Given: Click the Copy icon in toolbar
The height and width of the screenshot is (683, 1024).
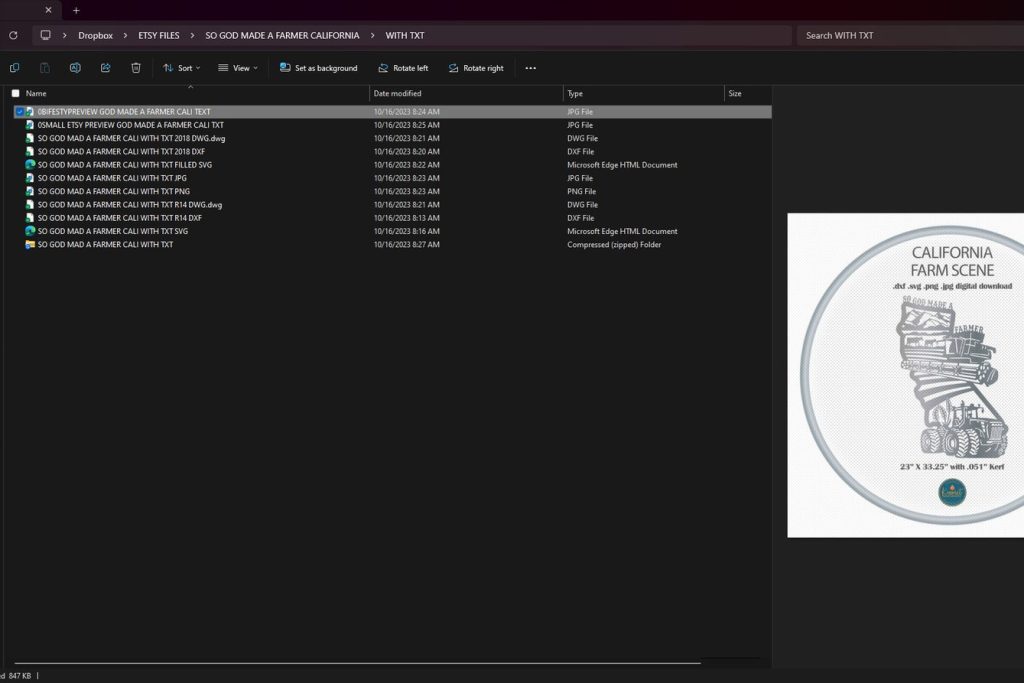Looking at the screenshot, I should tap(14, 68).
